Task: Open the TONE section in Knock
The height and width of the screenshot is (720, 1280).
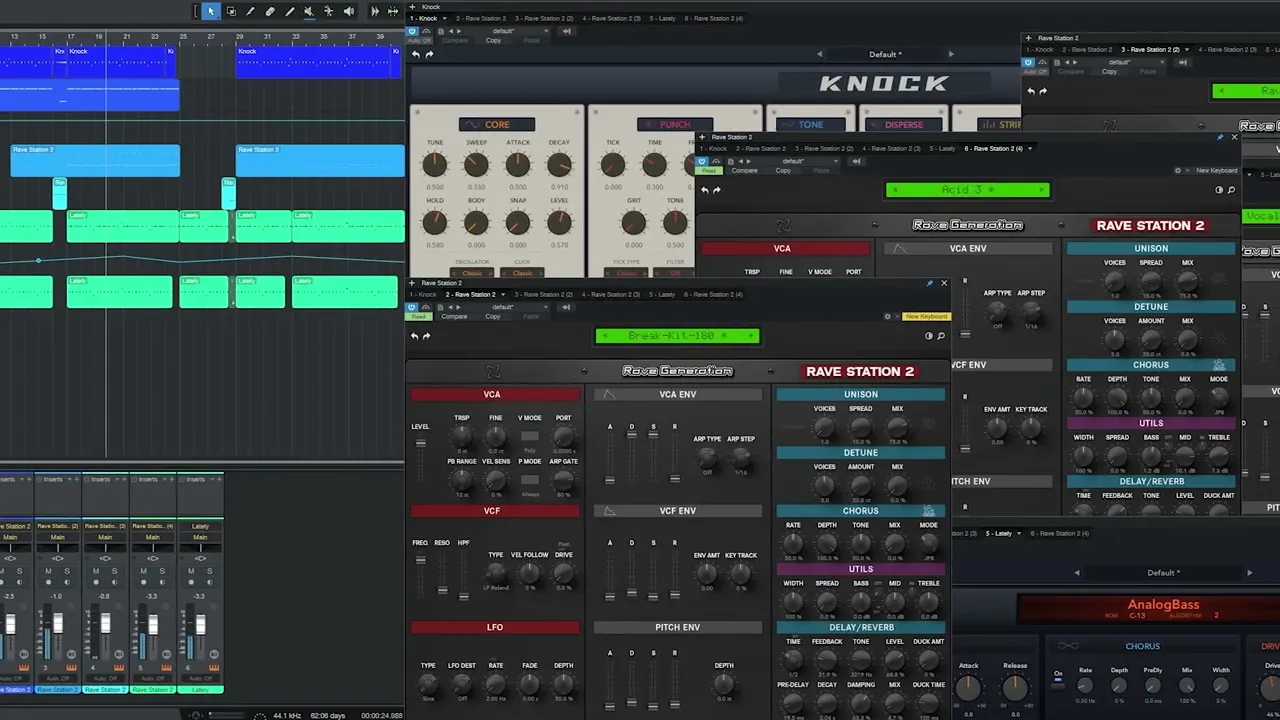Action: [810, 124]
